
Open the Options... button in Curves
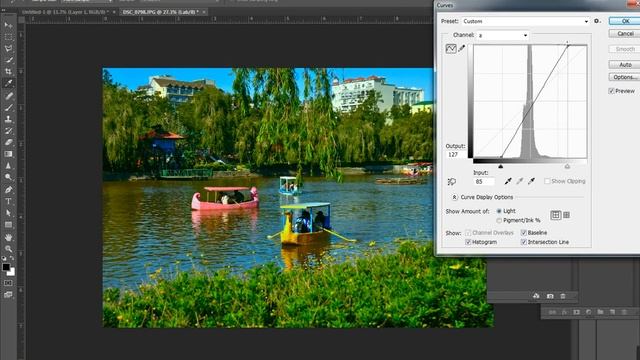coord(625,77)
